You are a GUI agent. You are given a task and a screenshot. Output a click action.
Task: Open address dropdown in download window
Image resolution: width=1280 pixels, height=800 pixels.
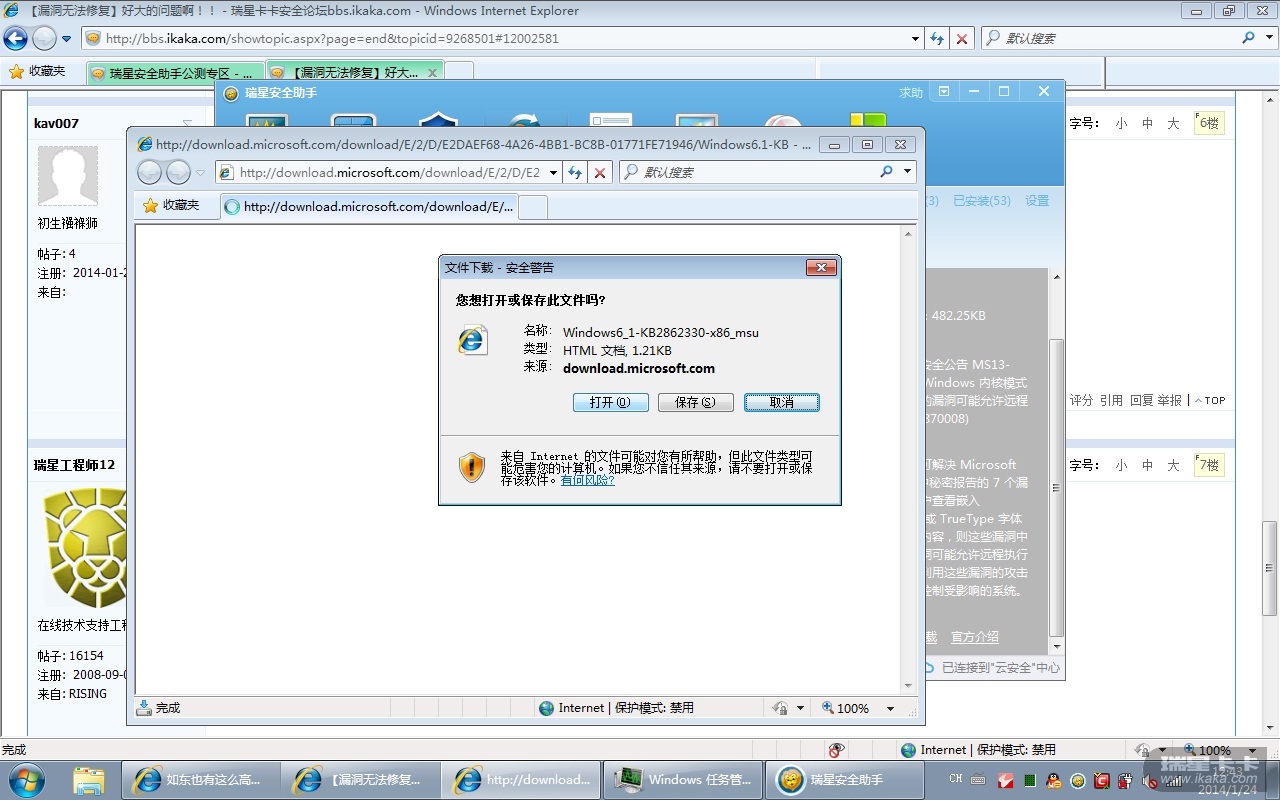pos(553,172)
